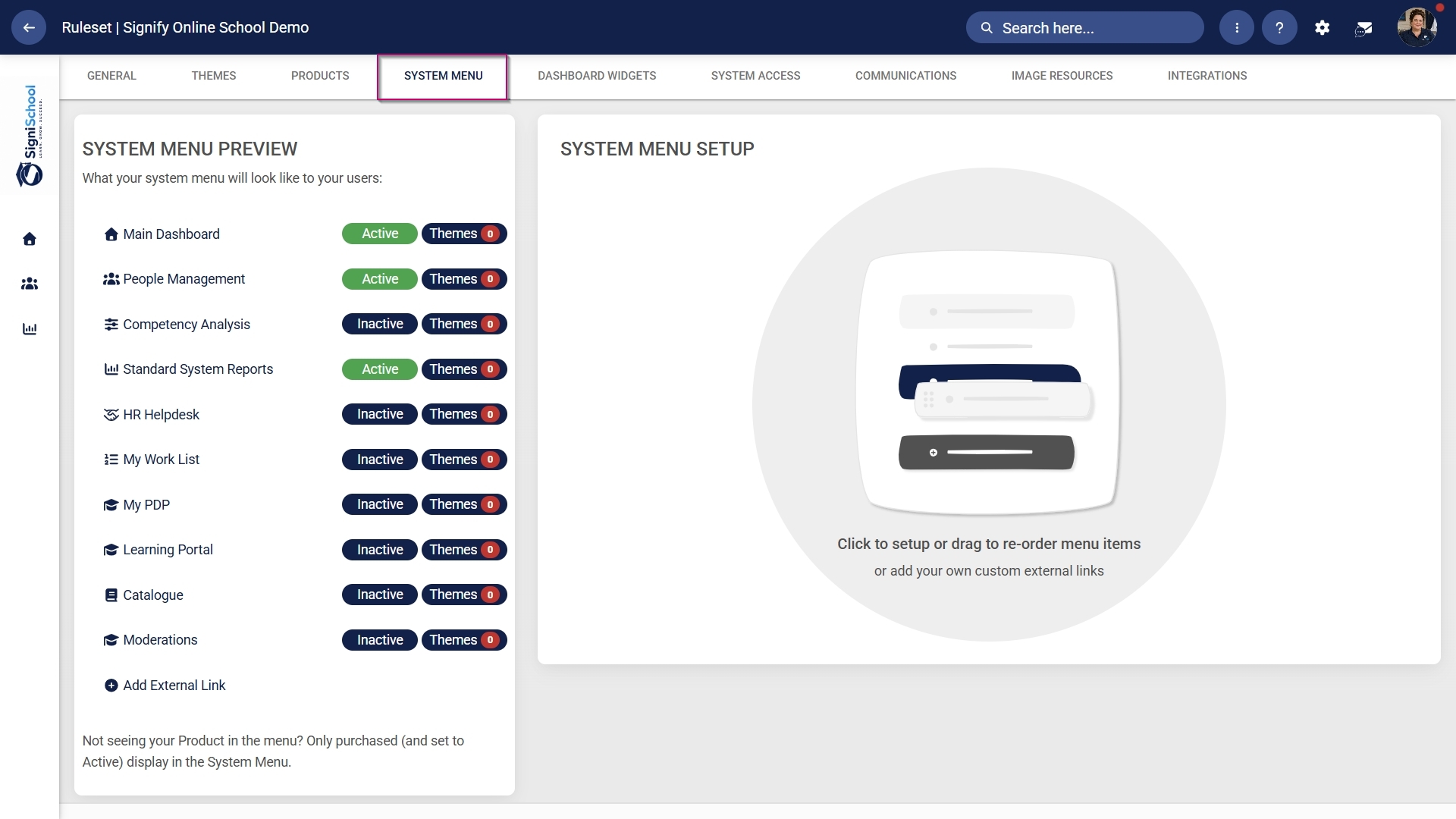The image size is (1456, 819).
Task: Click the Standard System Reports chart icon
Action: tap(111, 369)
